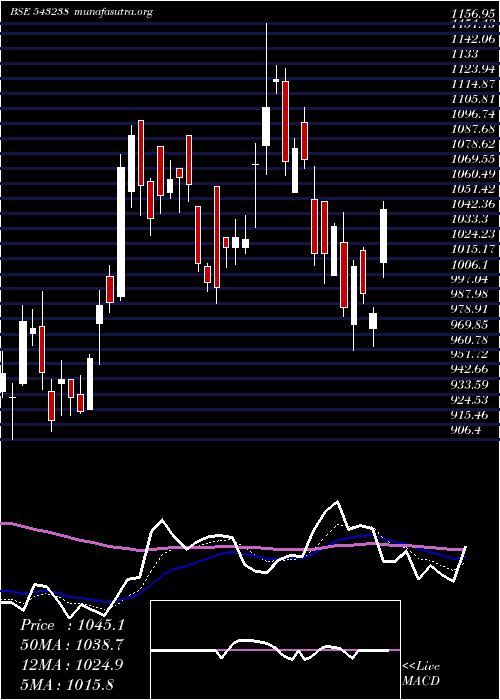Select the 906.4 price axis label

click(x=467, y=430)
